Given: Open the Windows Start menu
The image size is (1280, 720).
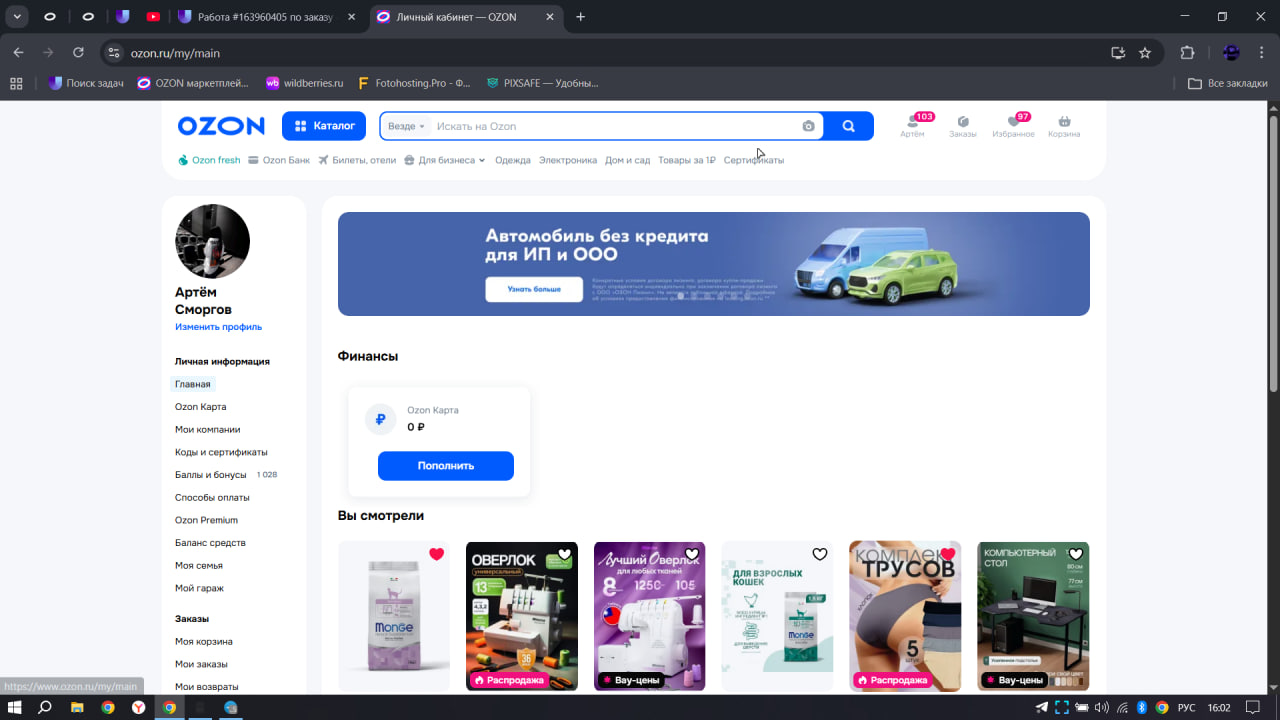Looking at the screenshot, I should tap(14, 707).
